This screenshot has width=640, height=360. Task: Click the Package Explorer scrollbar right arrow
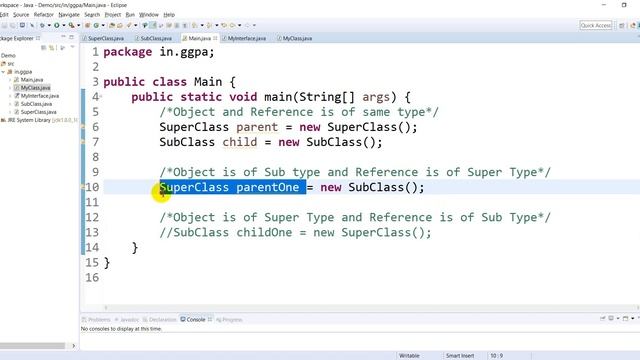click(x=73, y=346)
